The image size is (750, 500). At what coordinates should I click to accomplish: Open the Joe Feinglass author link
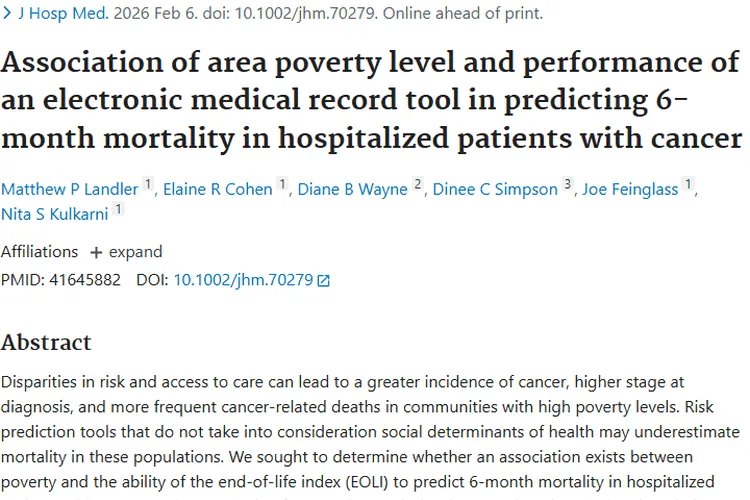click(x=632, y=189)
